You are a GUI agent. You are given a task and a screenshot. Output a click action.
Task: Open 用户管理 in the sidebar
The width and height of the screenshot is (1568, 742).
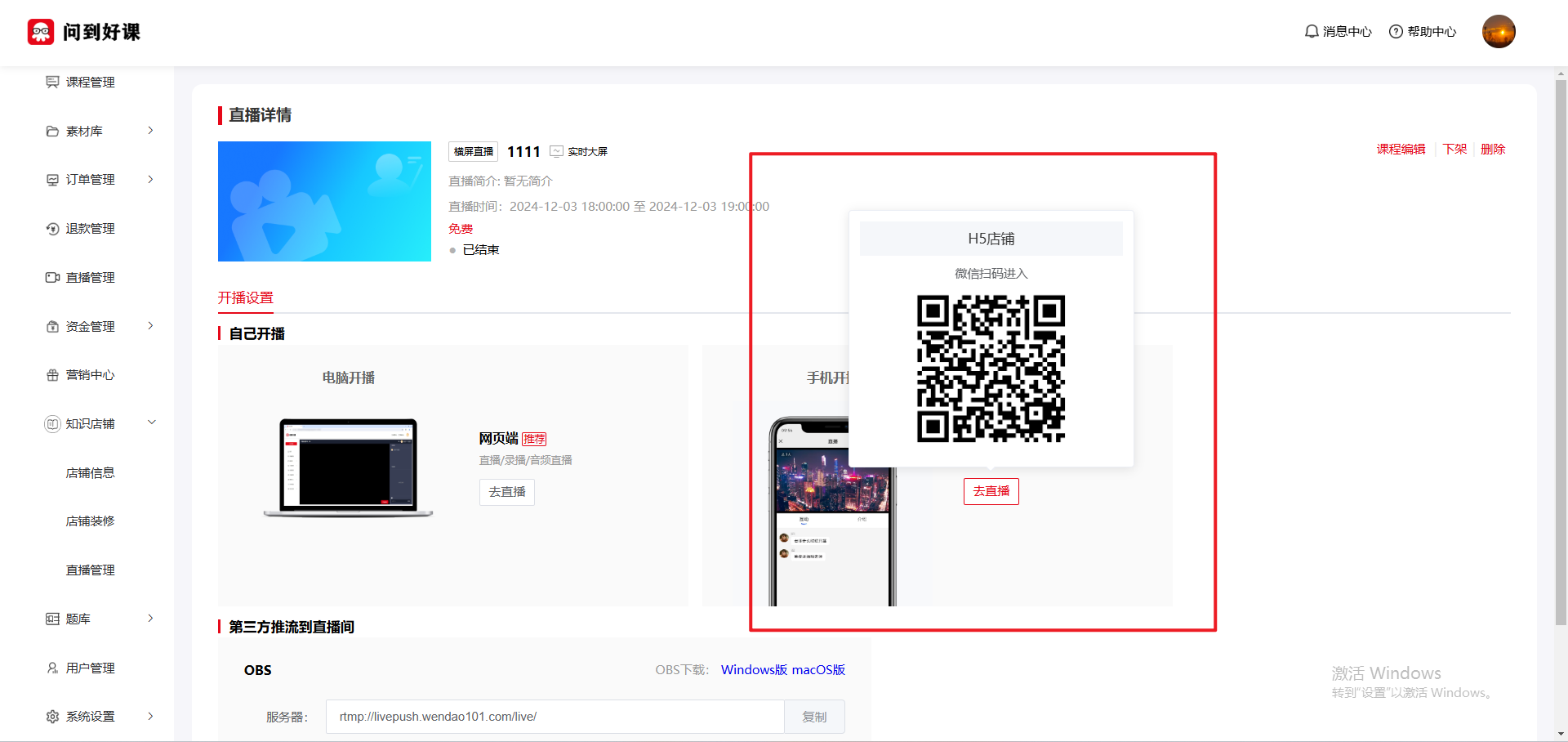coord(90,668)
